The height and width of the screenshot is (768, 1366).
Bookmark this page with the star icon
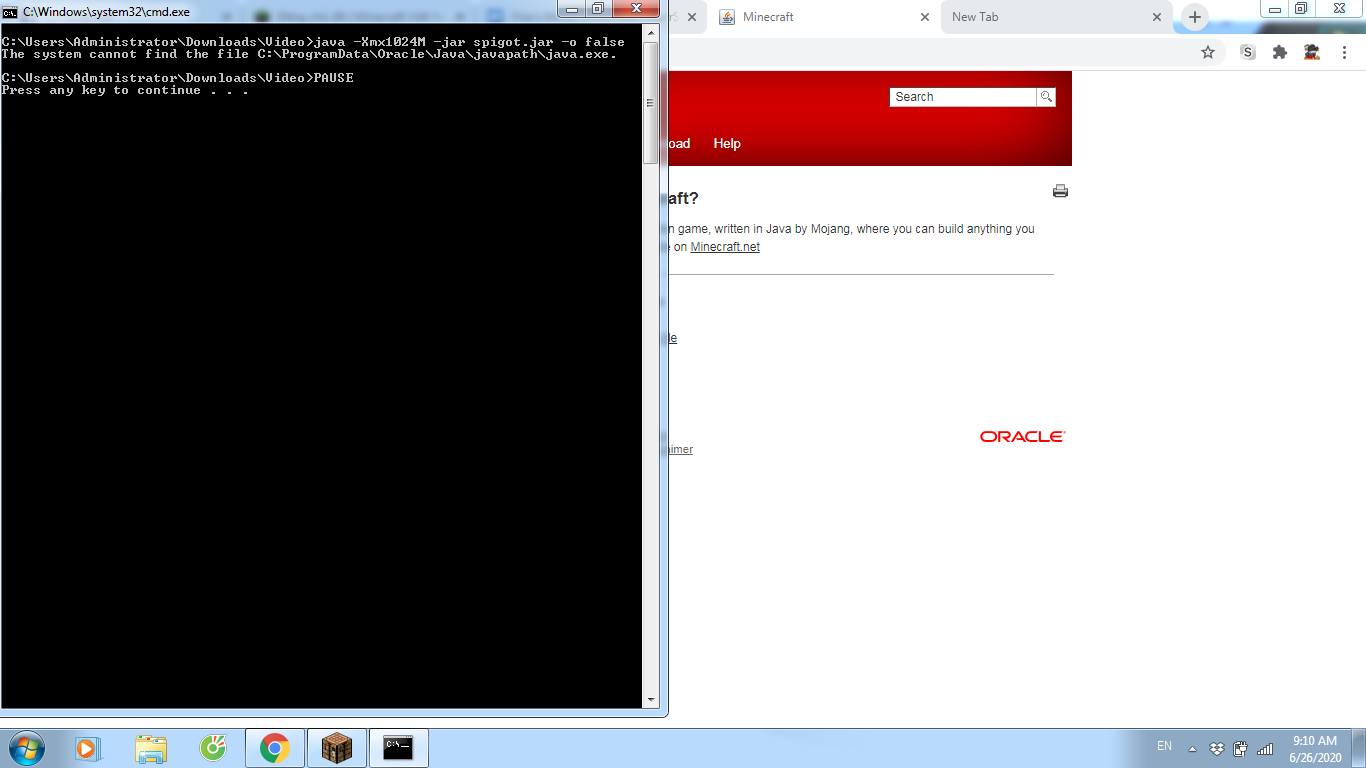tap(1208, 52)
